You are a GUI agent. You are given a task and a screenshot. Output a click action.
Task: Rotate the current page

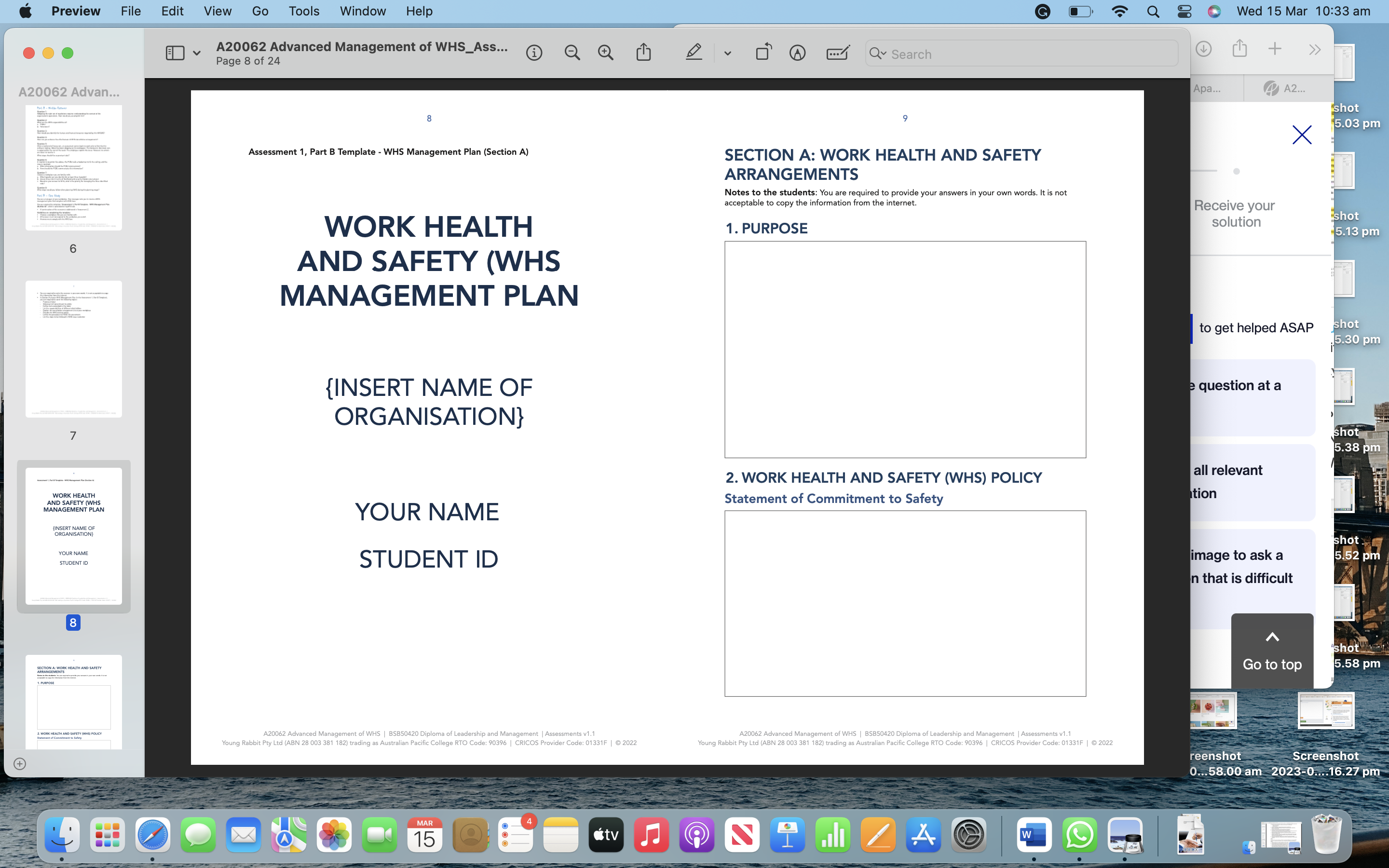(x=763, y=52)
